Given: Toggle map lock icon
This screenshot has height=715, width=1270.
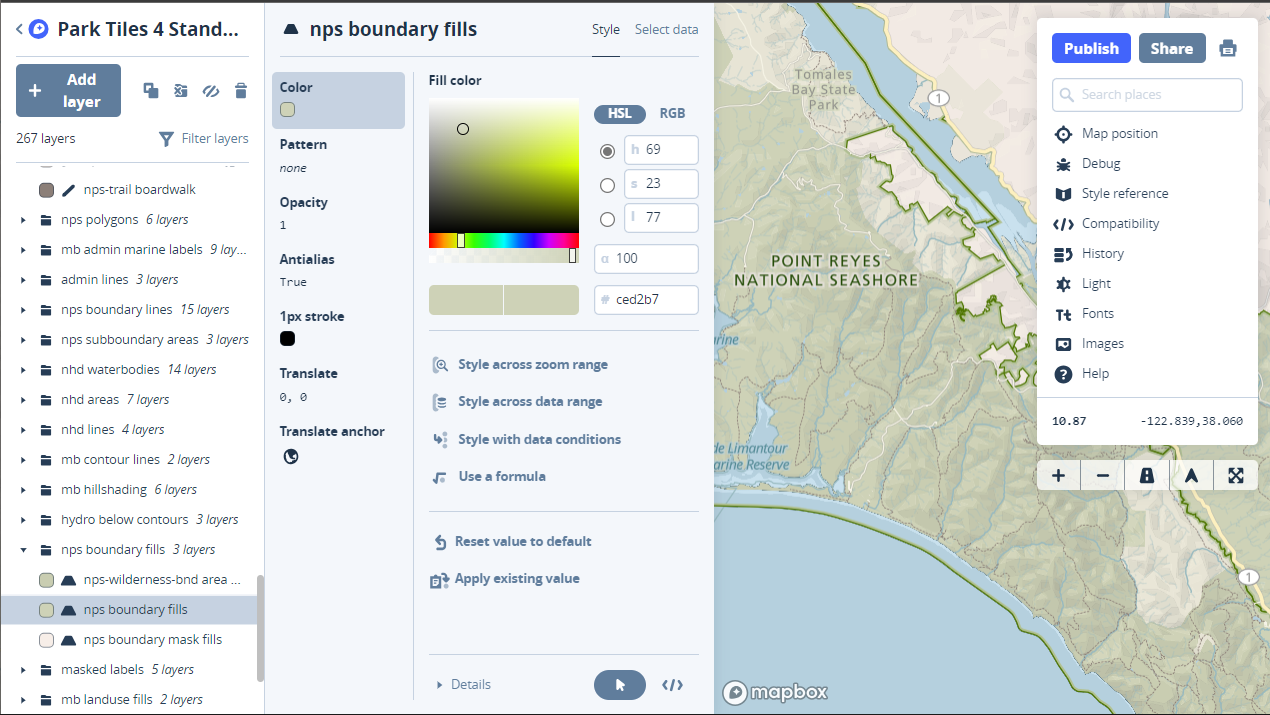Looking at the screenshot, I should pos(1147,476).
